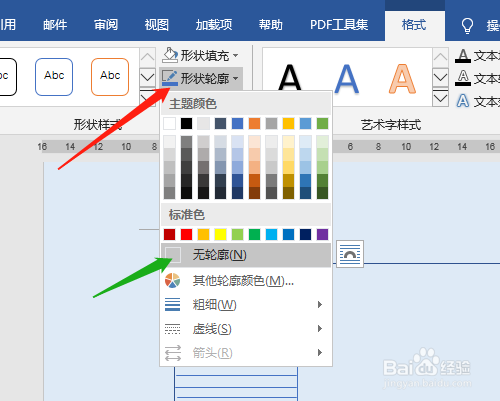Show the previous row of shape styles

point(147,57)
